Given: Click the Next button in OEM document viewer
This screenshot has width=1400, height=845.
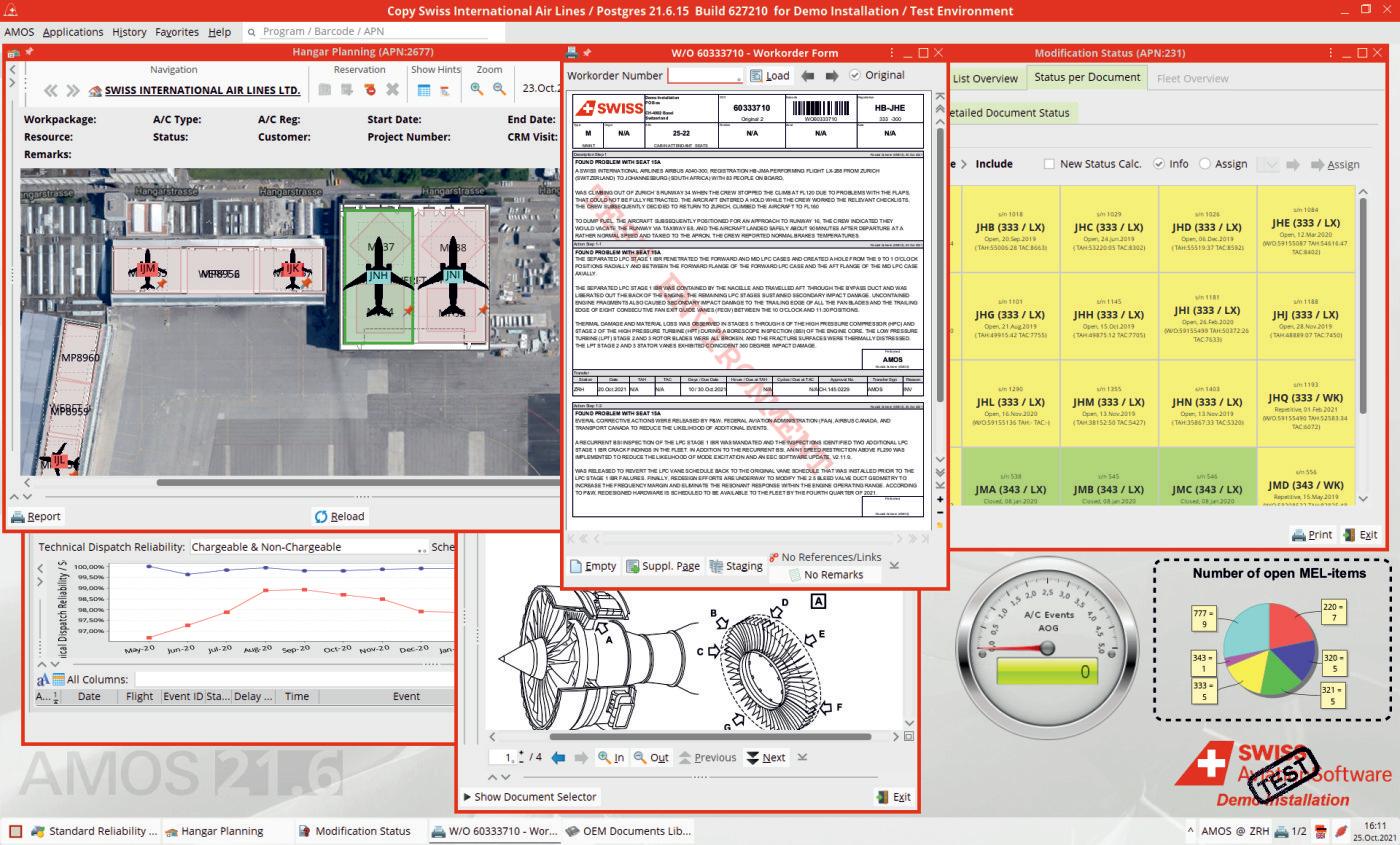Looking at the screenshot, I should click(766, 757).
